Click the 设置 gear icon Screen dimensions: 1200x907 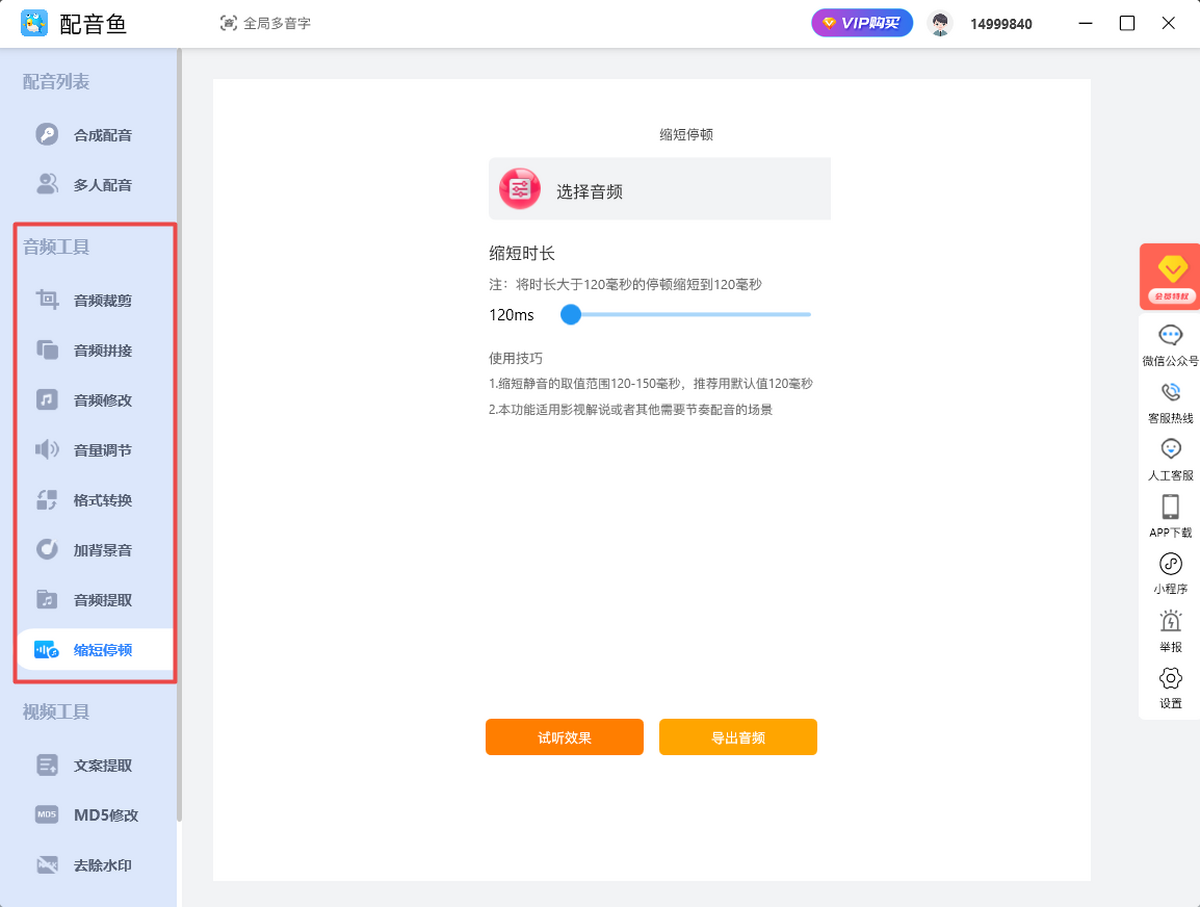click(1170, 679)
